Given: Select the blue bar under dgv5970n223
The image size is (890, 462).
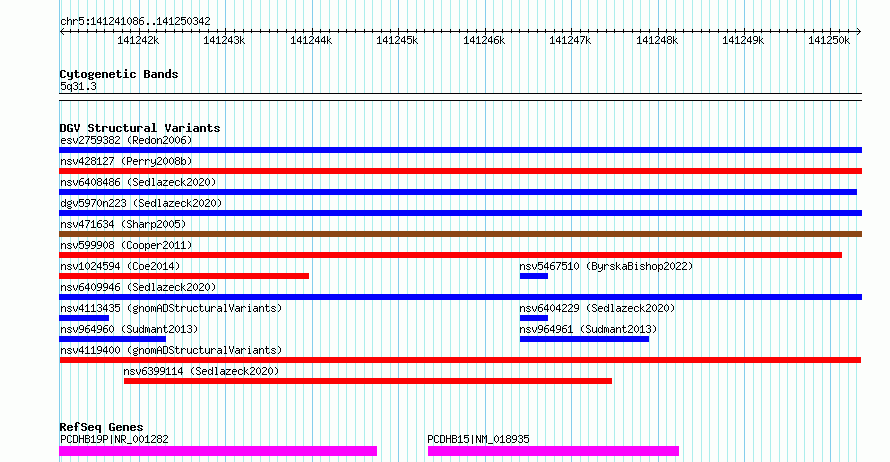Looking at the screenshot, I should coord(460,213).
